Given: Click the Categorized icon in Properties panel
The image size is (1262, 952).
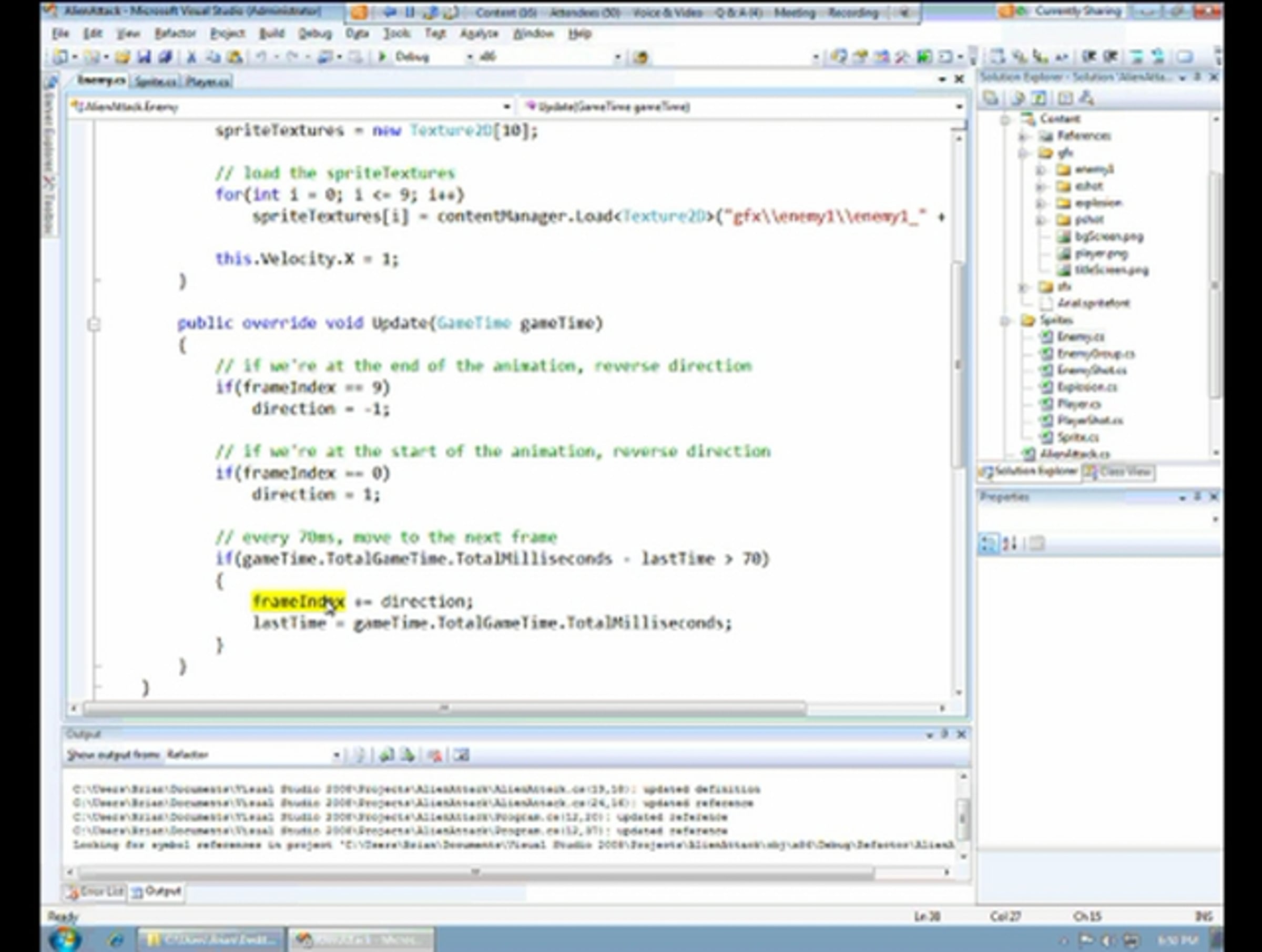Looking at the screenshot, I should tap(988, 544).
